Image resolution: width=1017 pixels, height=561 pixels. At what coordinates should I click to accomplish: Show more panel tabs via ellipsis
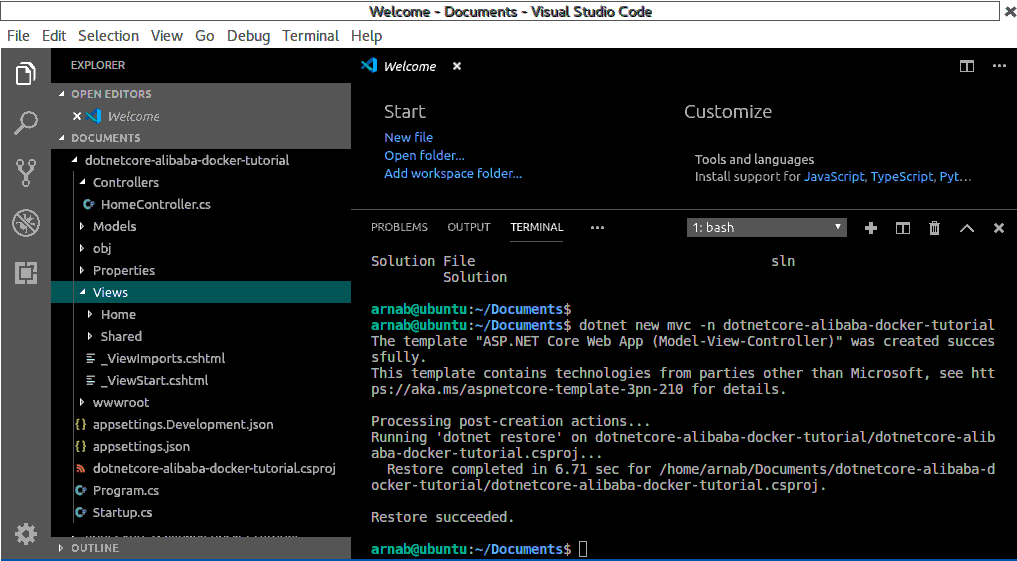[597, 228]
